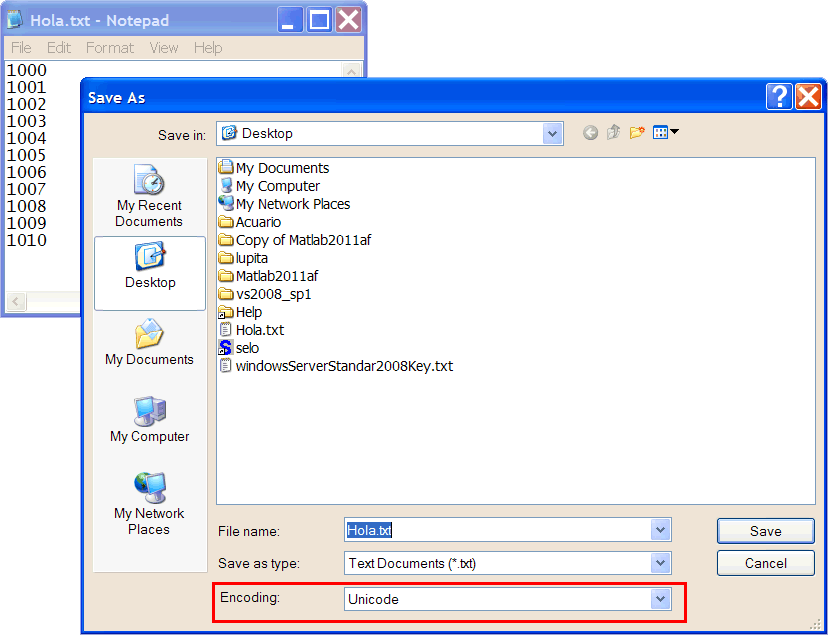
Task: Select the Copy of Matlab2011af folder
Action: click(x=295, y=240)
